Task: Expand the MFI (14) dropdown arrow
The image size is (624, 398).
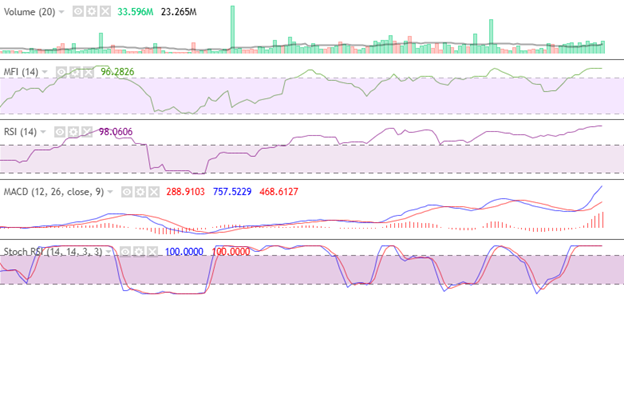Action: click(45, 72)
